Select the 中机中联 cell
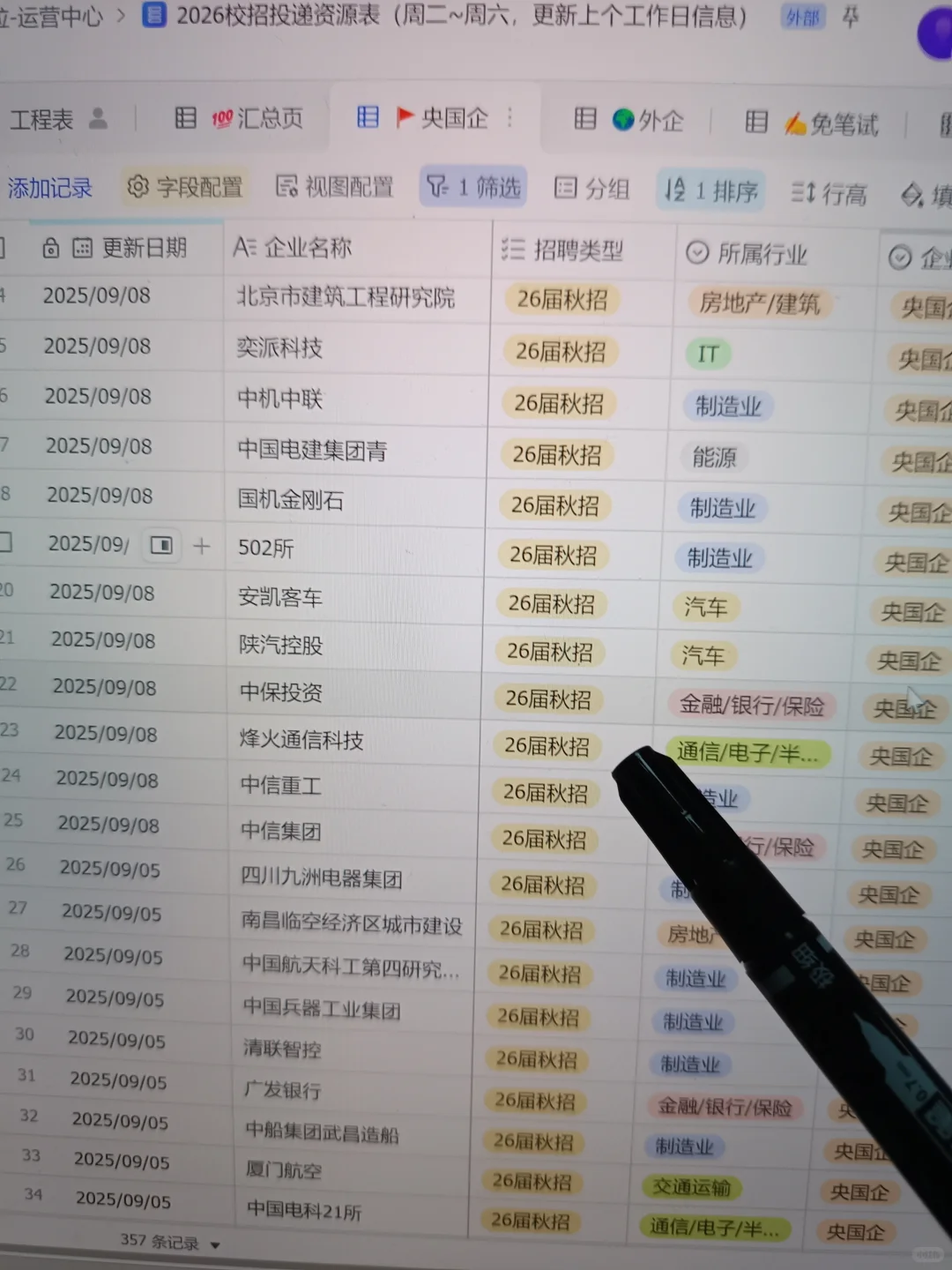 click(x=355, y=399)
